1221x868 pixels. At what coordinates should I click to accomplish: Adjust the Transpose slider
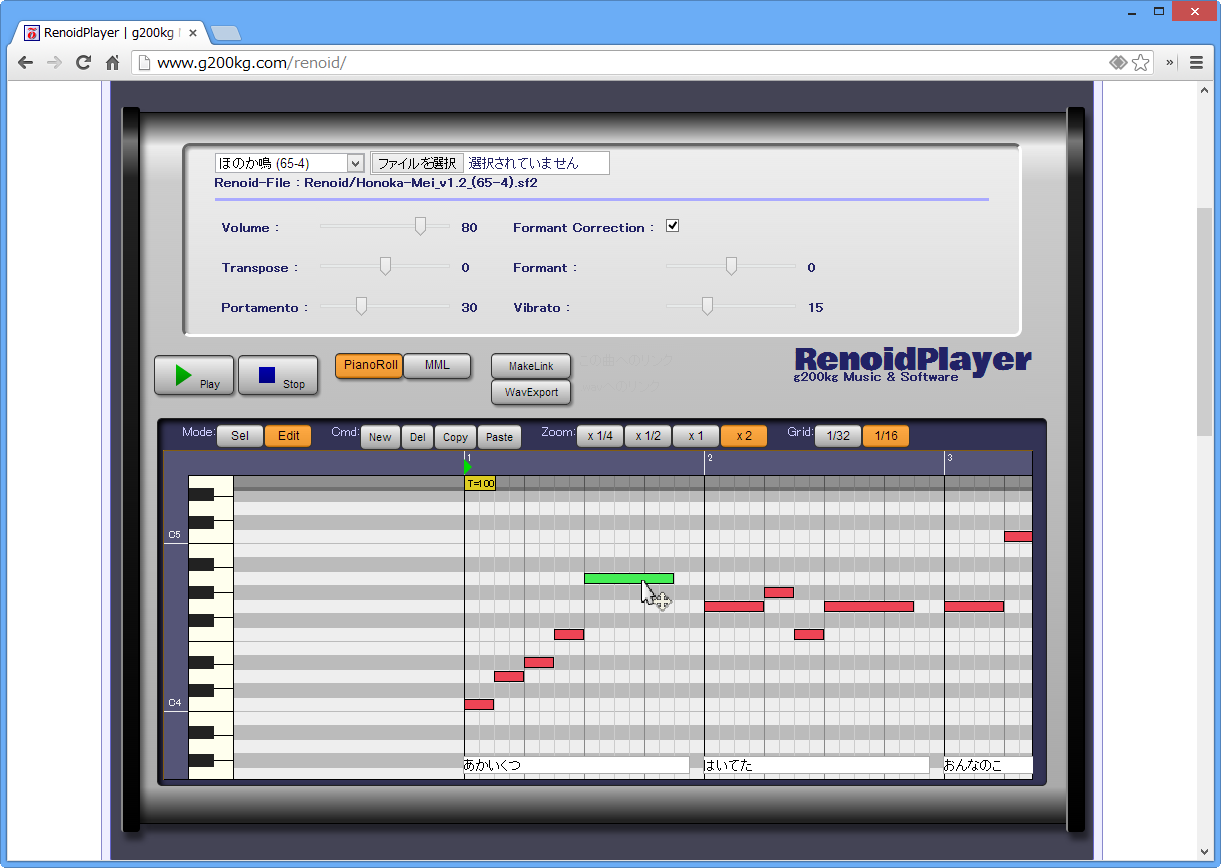click(x=385, y=267)
